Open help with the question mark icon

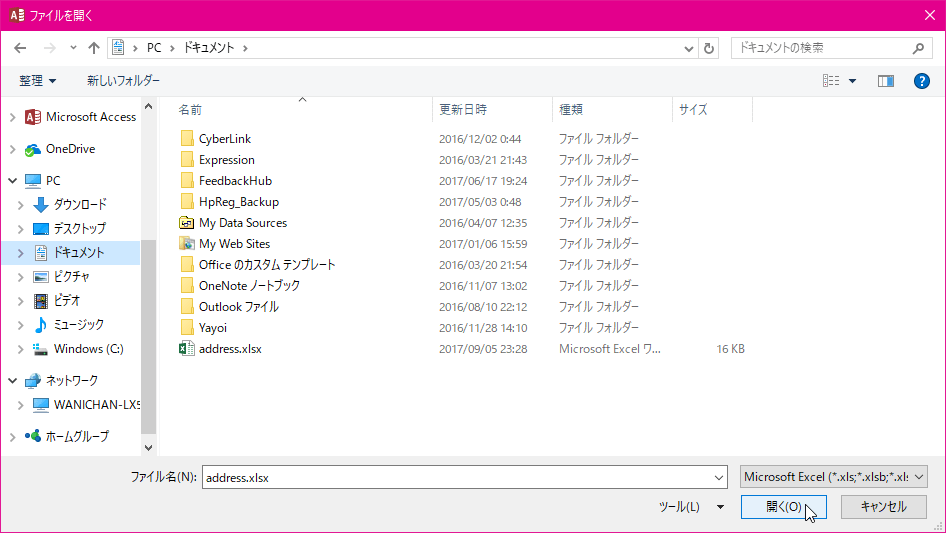click(x=921, y=81)
